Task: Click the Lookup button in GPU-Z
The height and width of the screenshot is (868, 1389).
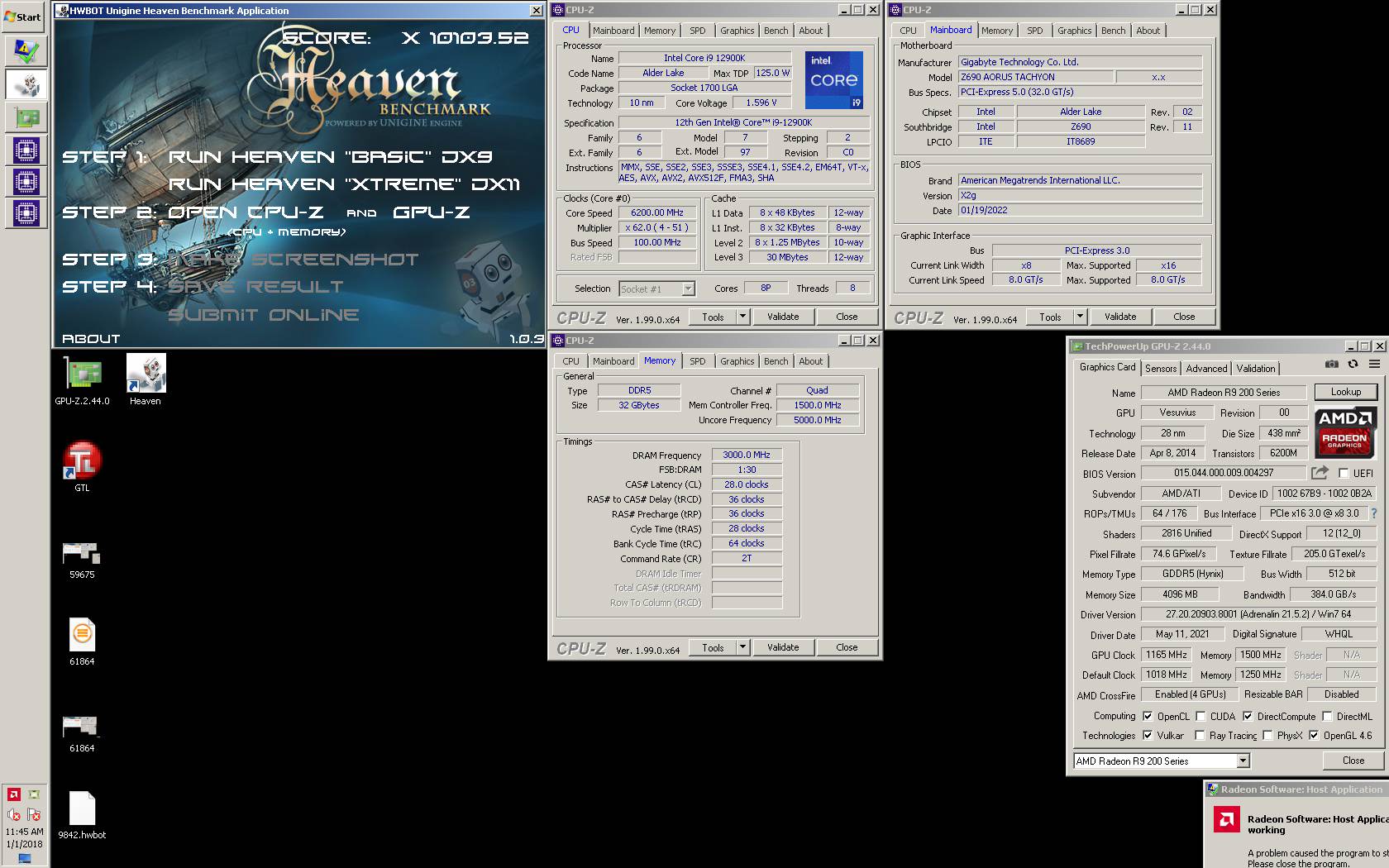Action: [1346, 392]
